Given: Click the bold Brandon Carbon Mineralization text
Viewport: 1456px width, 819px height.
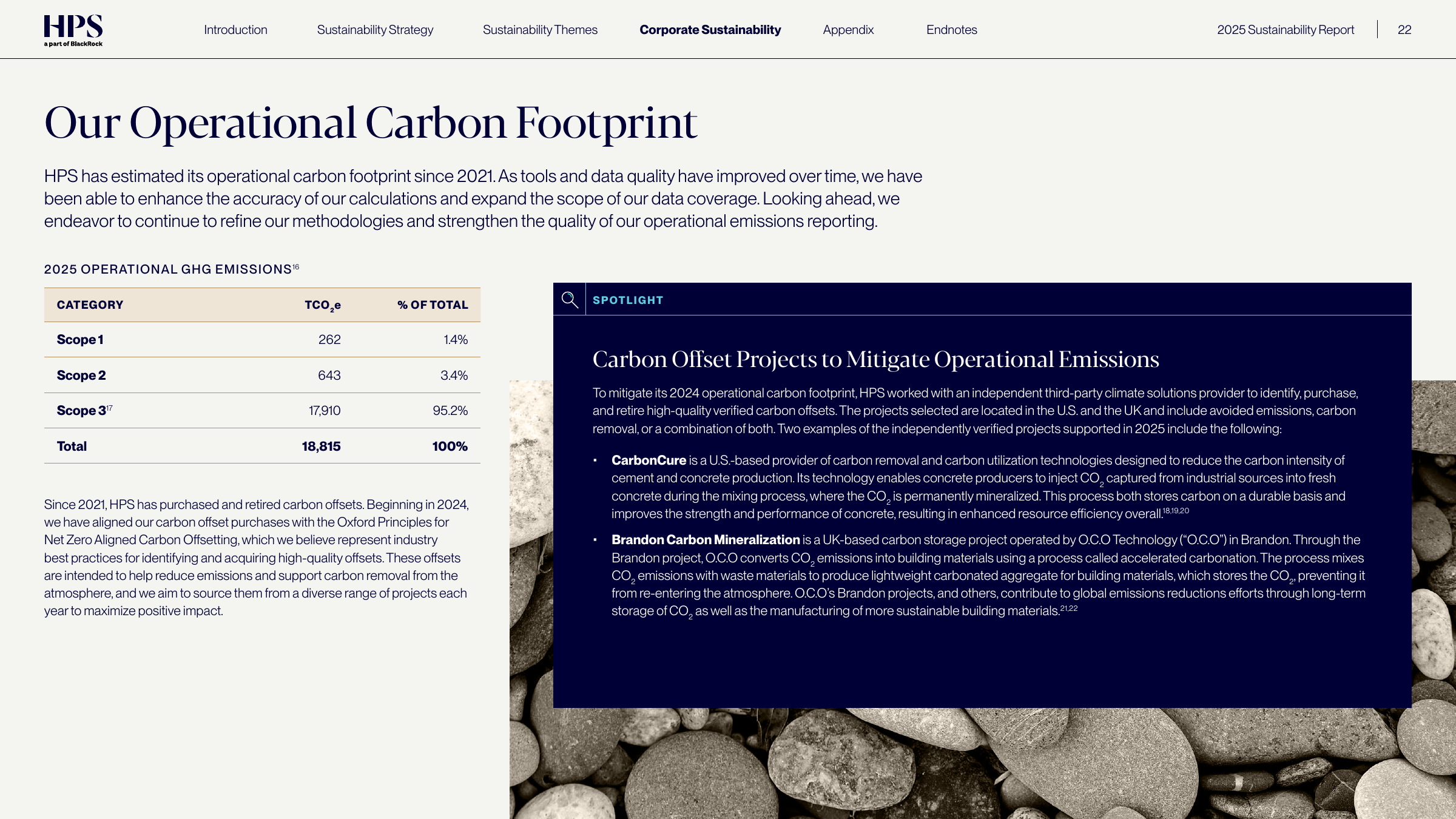Looking at the screenshot, I should [706, 540].
